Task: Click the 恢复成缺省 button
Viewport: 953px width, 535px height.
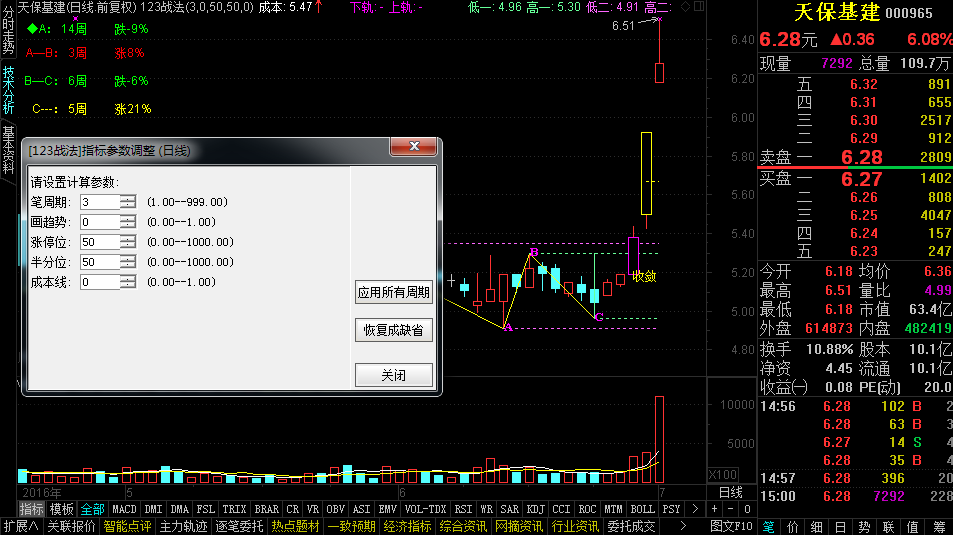Action: point(394,330)
